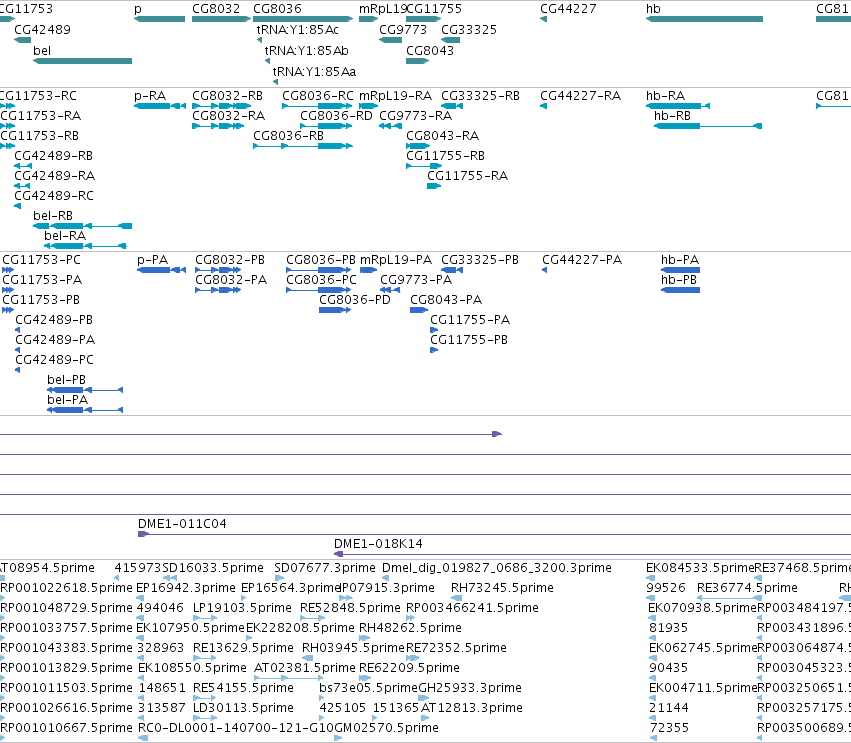Select protein CG9773-PA
Image resolution: width=851 pixels, height=743 pixels.
416,280
